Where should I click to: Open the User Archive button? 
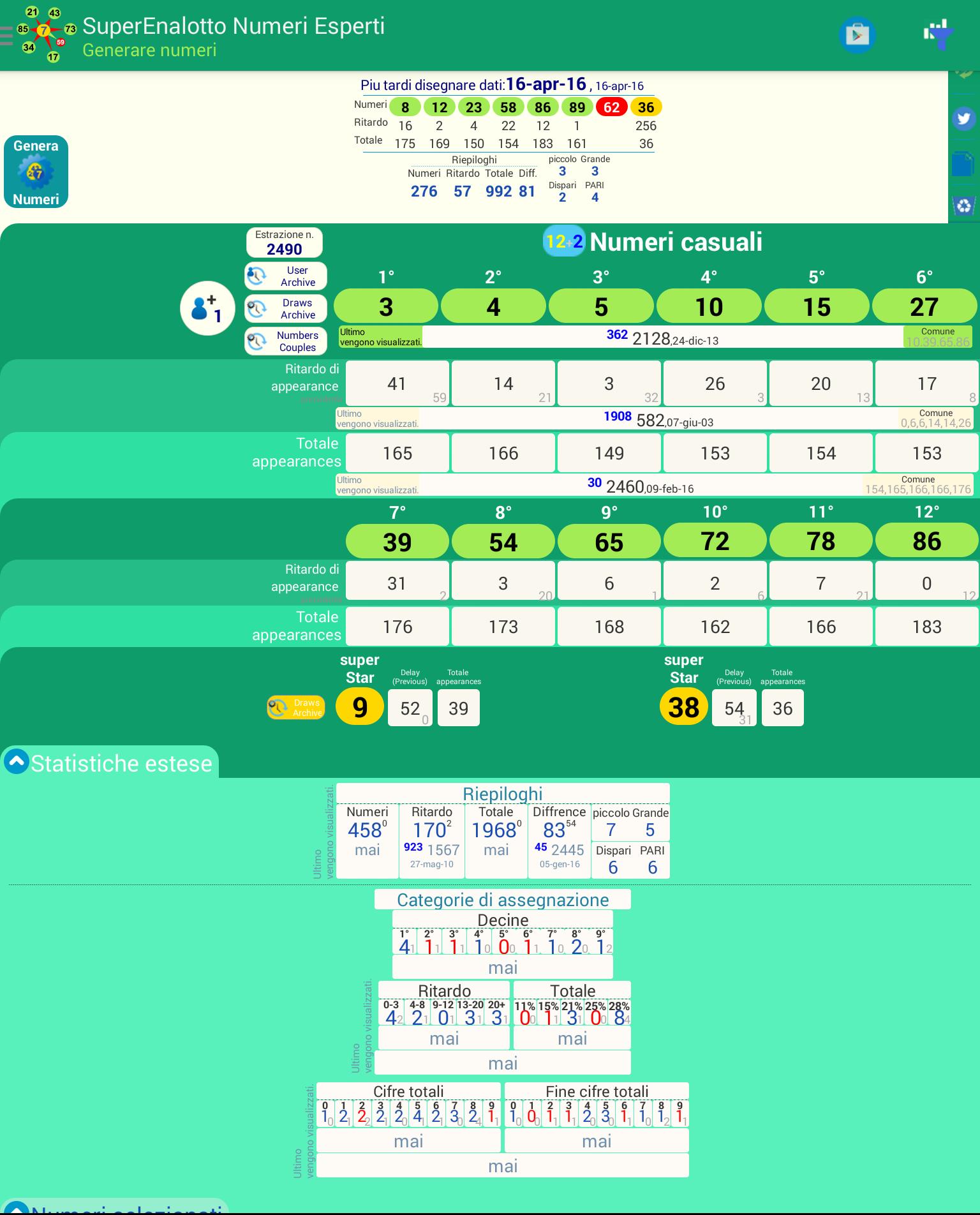click(x=286, y=276)
